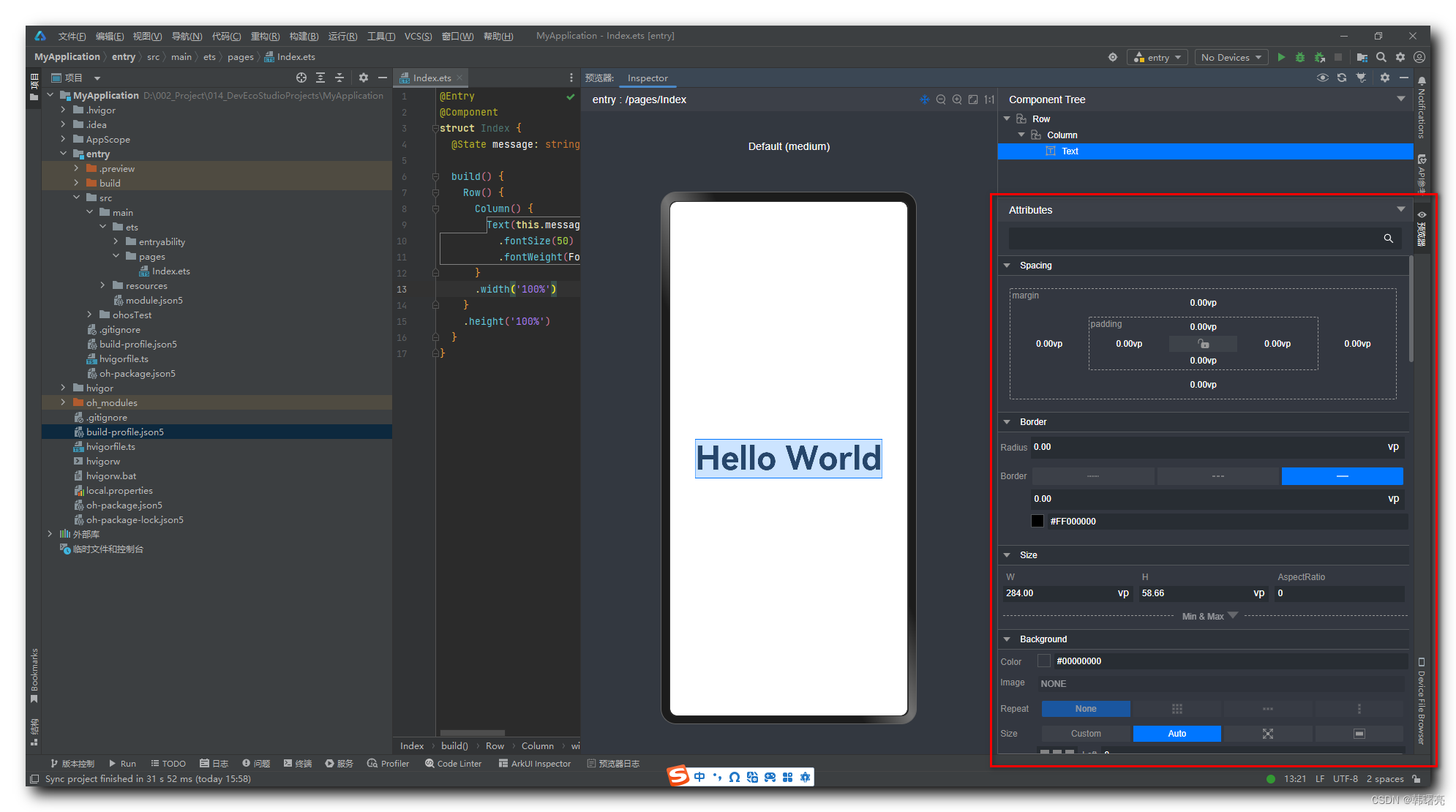
Task: Zoom in on the preview canvas
Action: pyautogui.click(x=957, y=99)
